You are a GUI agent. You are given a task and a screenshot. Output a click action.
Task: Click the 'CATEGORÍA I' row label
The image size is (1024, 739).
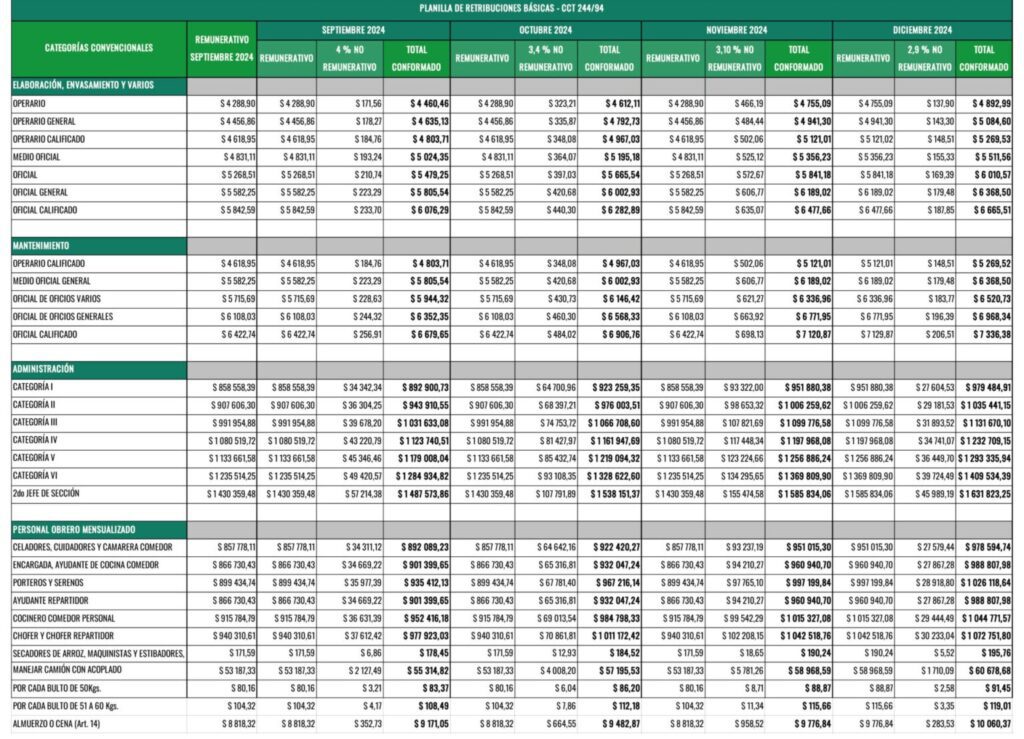(x=33, y=387)
